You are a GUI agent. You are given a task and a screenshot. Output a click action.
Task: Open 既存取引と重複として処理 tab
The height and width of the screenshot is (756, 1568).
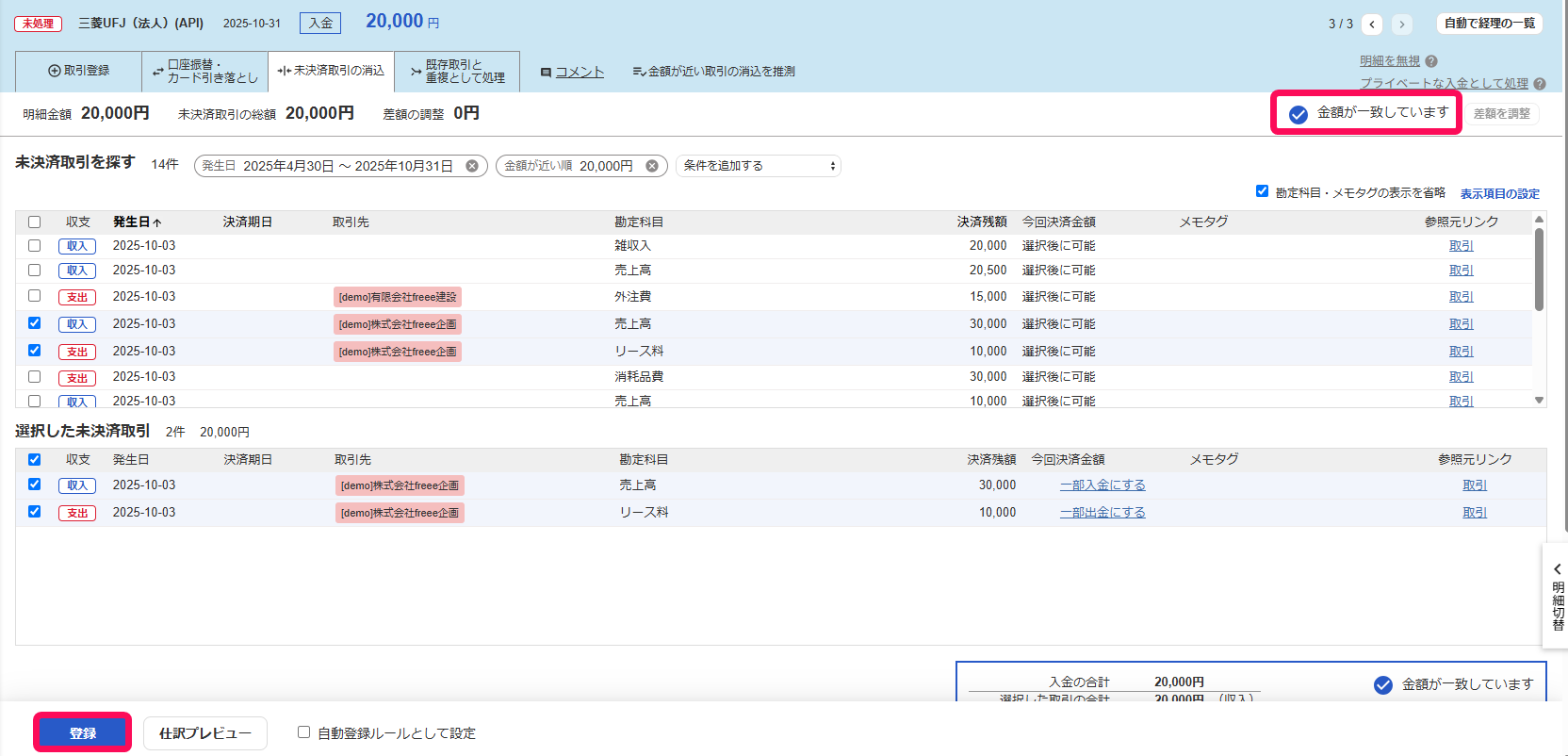point(457,71)
